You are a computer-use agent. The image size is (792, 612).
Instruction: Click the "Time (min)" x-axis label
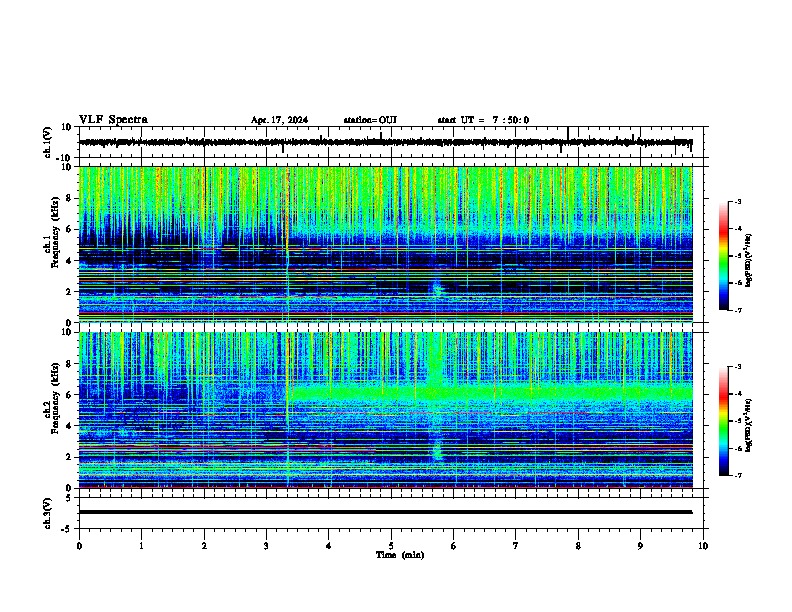400,555
